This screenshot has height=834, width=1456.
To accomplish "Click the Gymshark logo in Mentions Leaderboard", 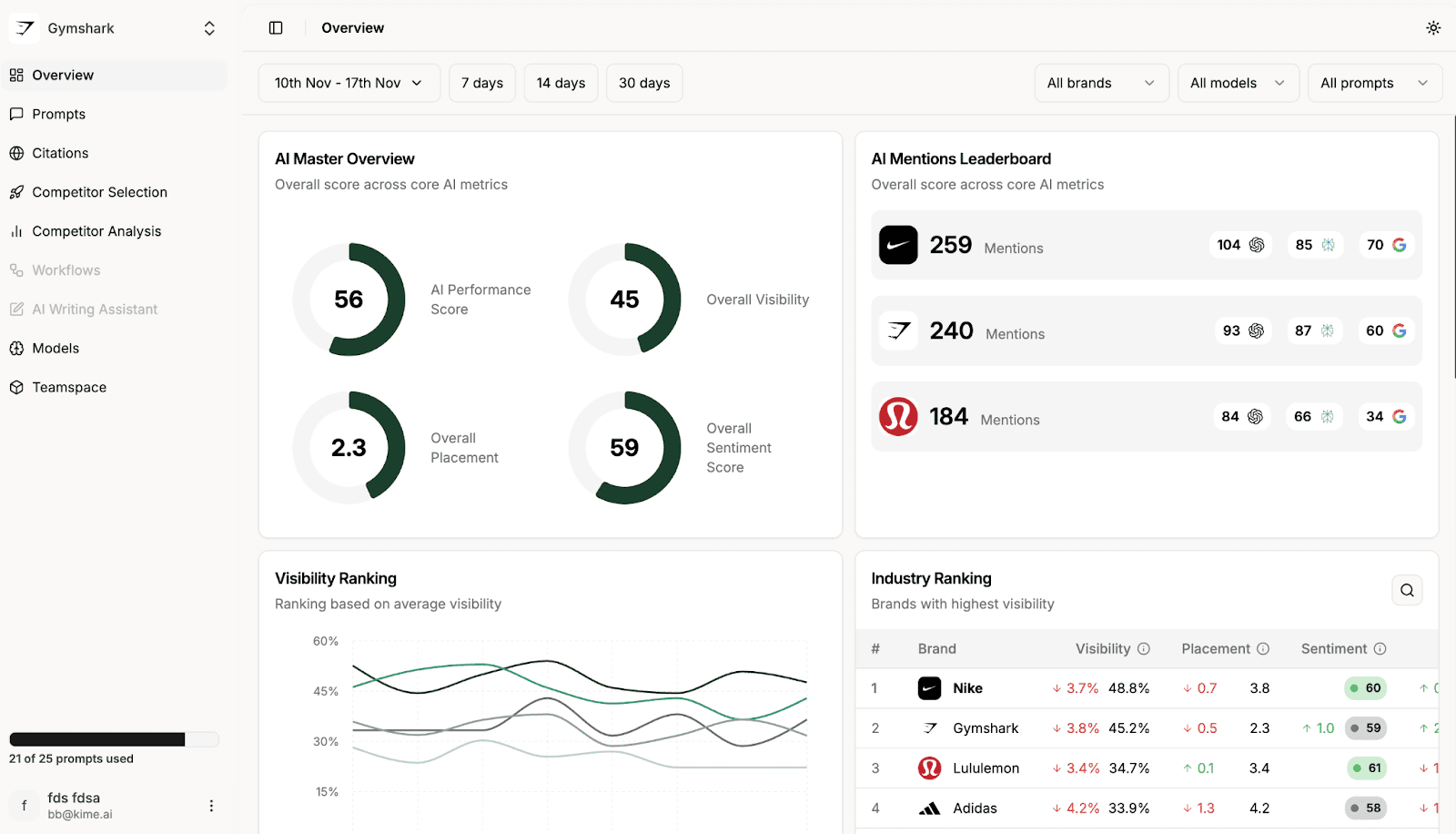I will point(898,331).
